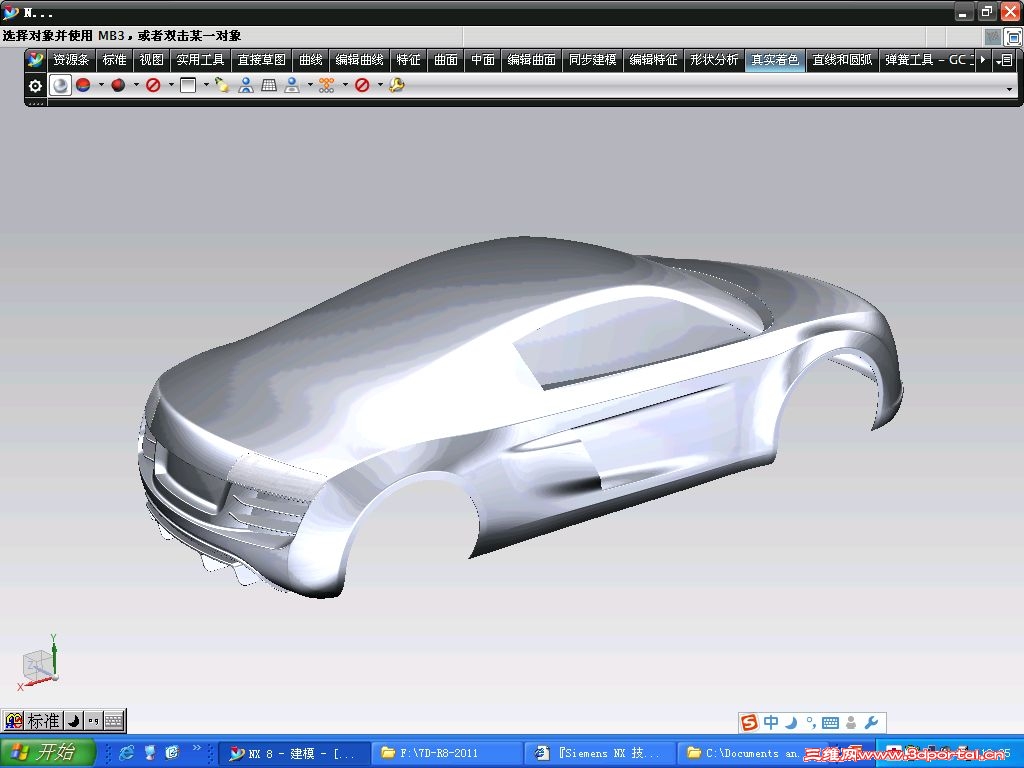Select the 编辑曲面 tab
Screen dimensions: 1024x768
pyautogui.click(x=532, y=60)
